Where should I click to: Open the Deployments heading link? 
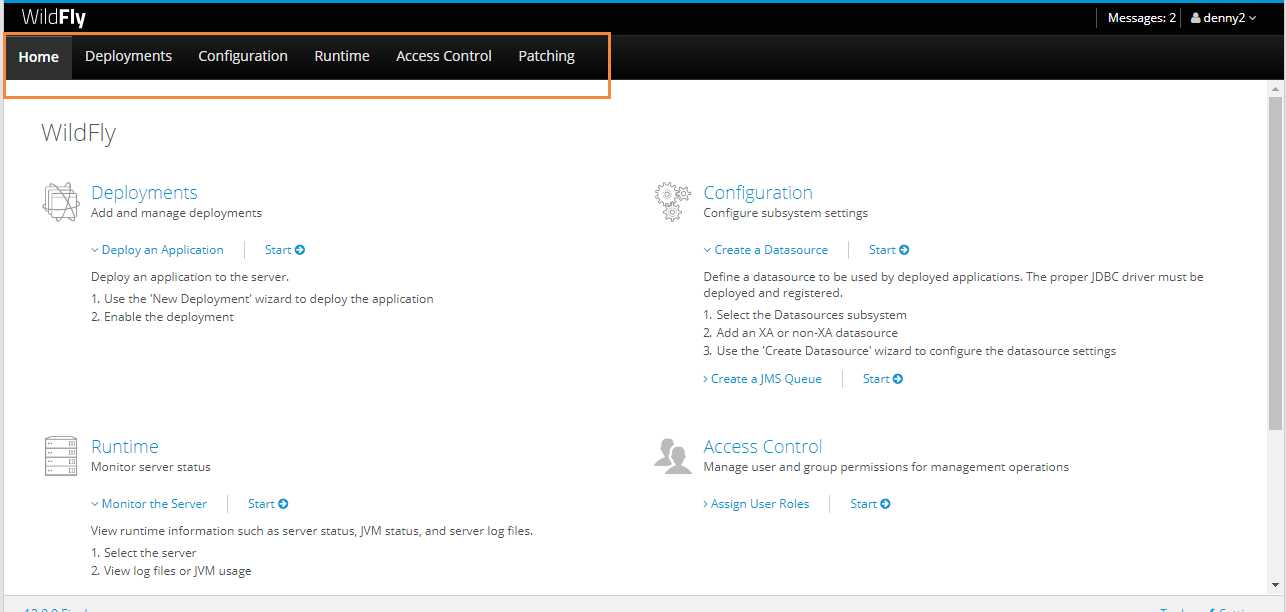pyautogui.click(x=144, y=193)
